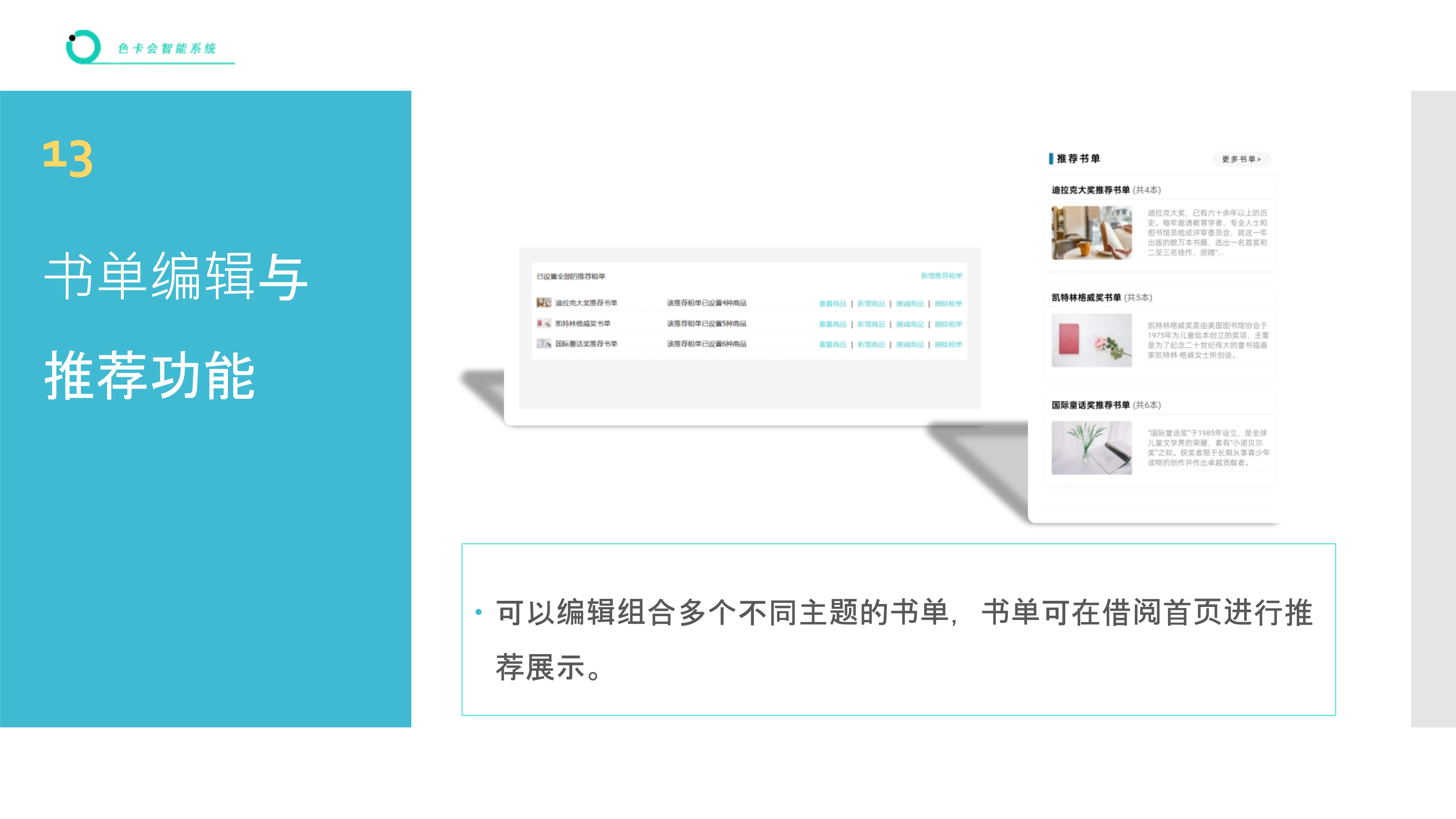Open 迪拉克大奖推荐书单 (共4本) card title

point(1106,190)
